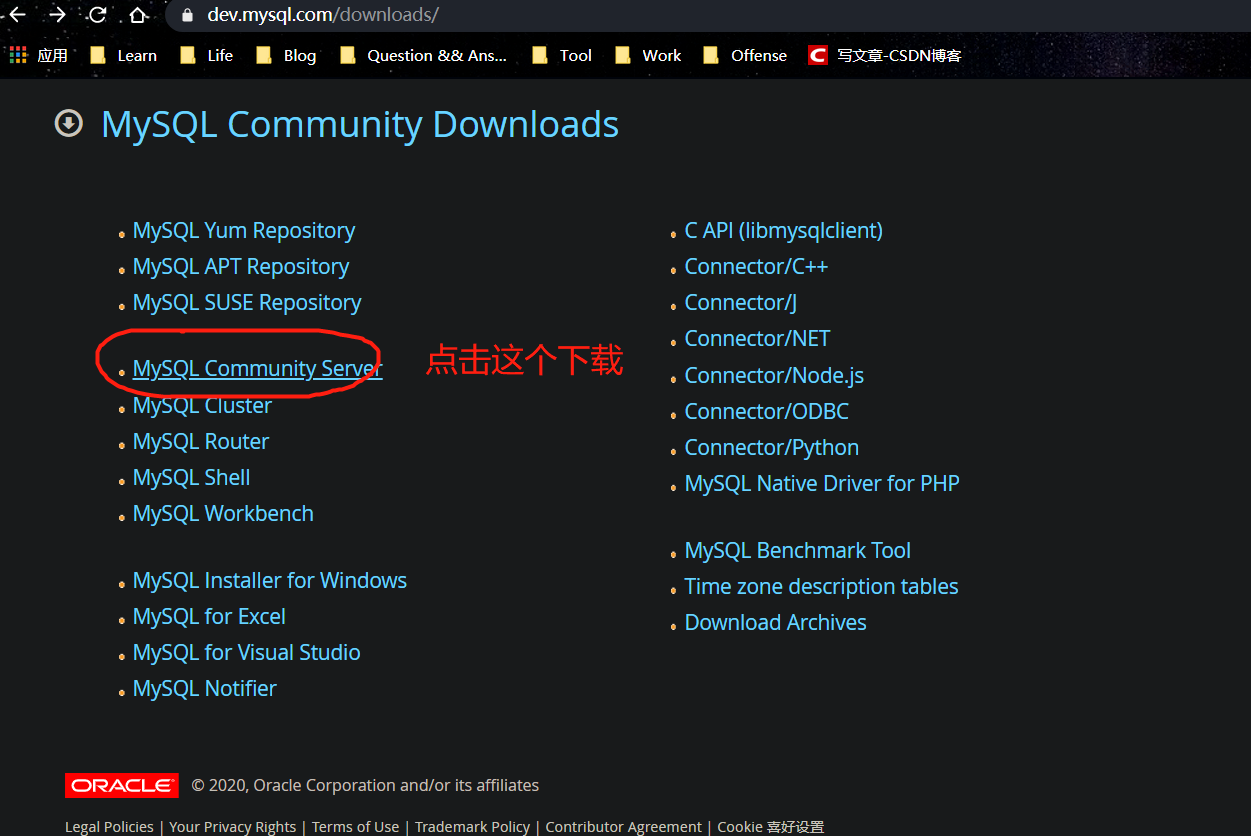Viewport: 1251px width, 836px height.
Task: Open Trademark Policy footer link
Action: coord(472,827)
